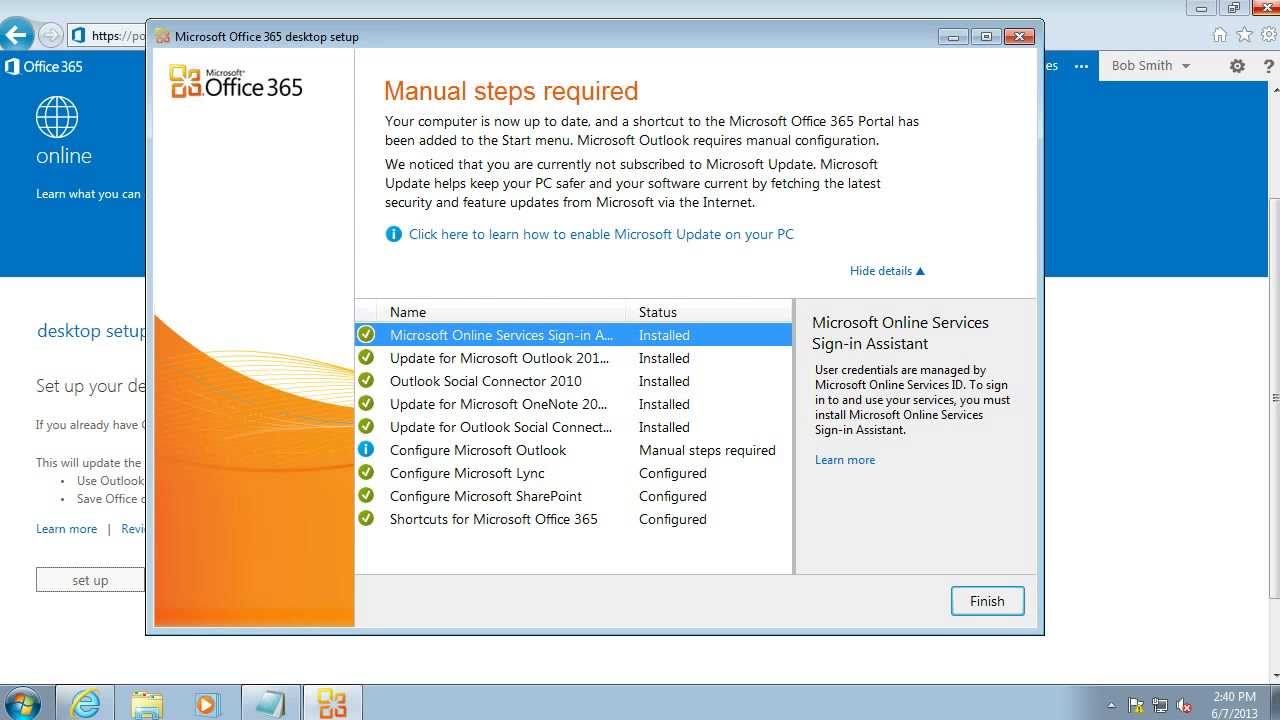
Task: Click info icon beside Configure Microsoft Outlook
Action: point(366,450)
